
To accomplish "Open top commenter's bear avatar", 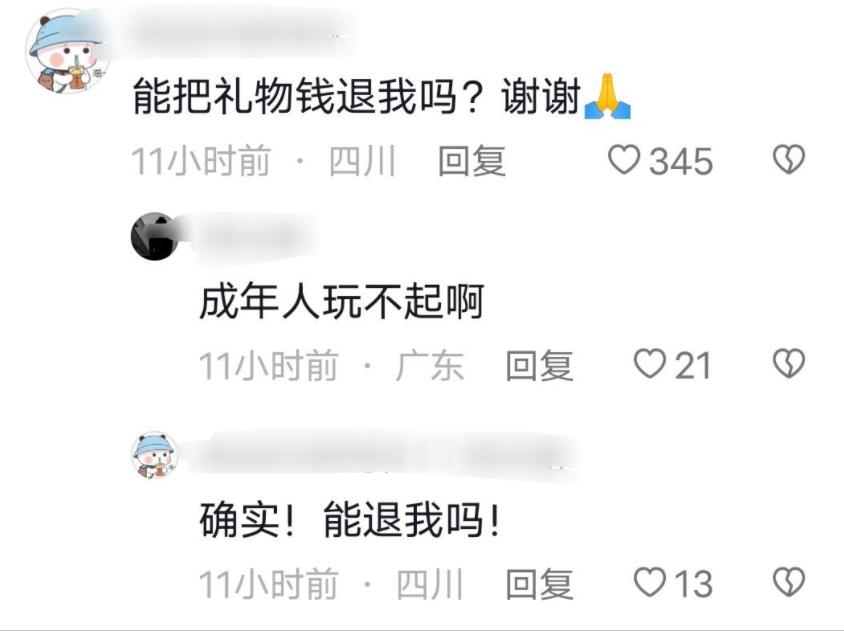I will pos(66,51).
